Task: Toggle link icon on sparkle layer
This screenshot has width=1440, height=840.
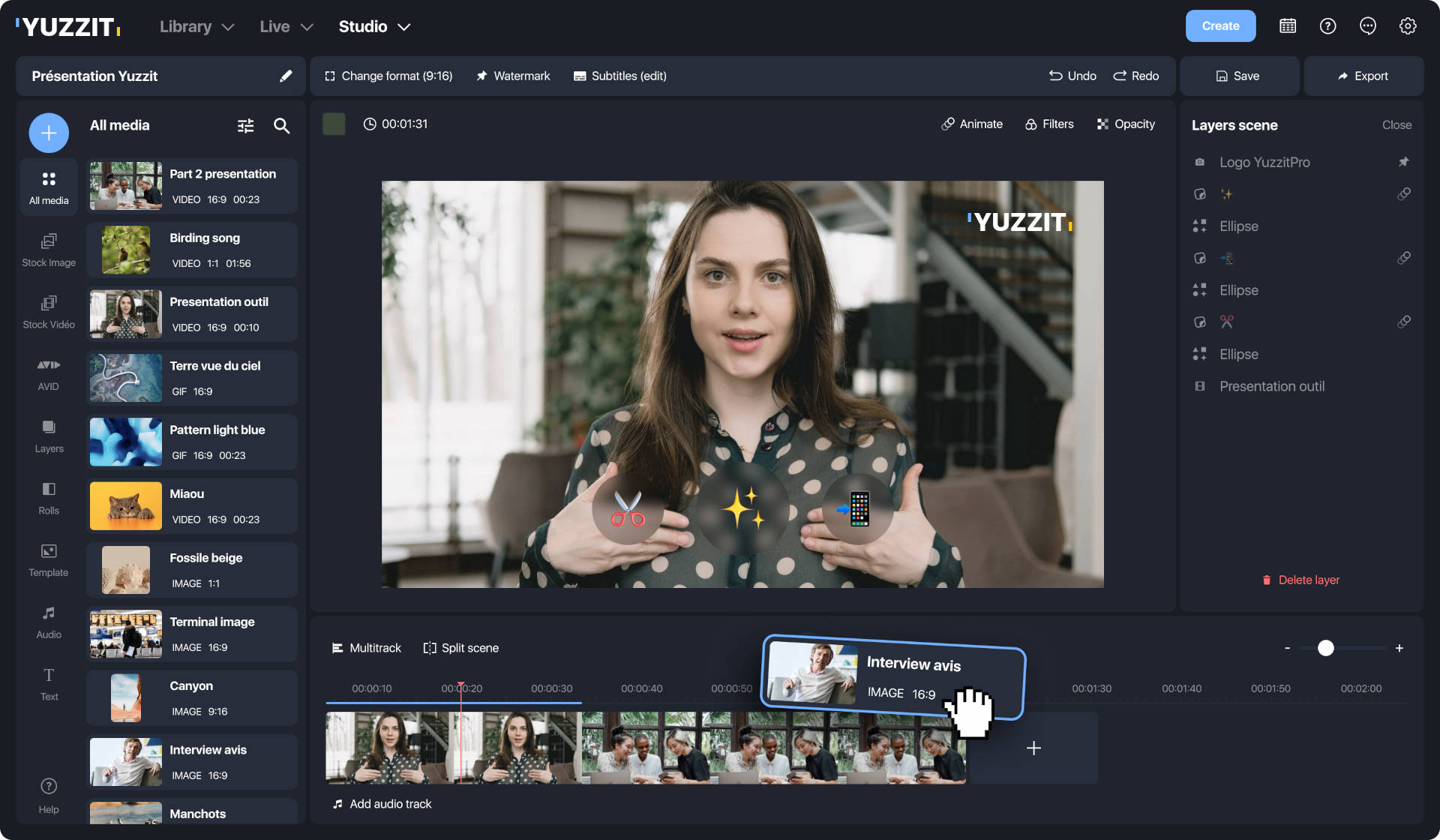Action: point(1403,194)
